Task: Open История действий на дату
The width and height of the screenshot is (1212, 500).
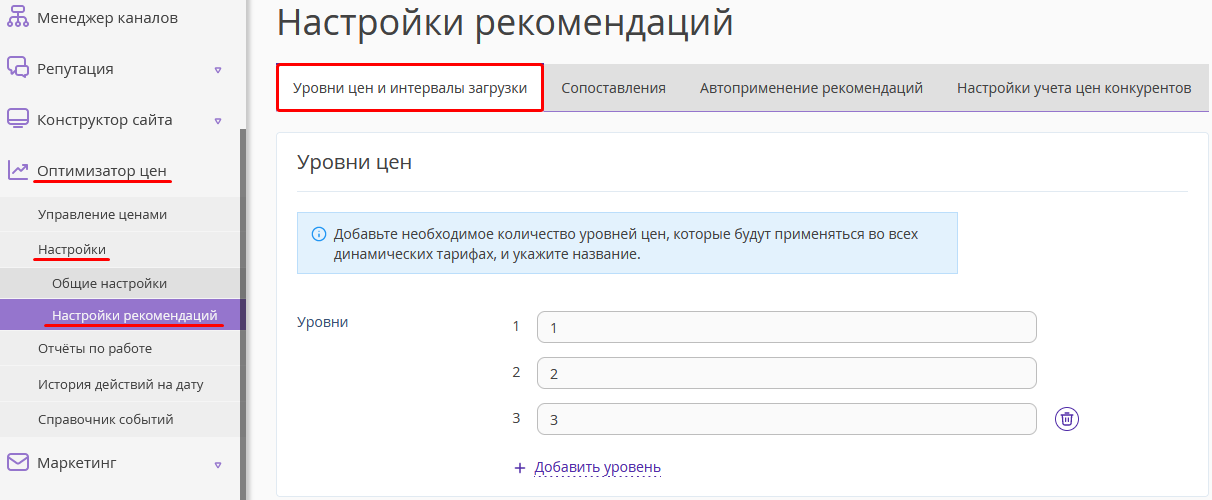Action: (x=121, y=384)
